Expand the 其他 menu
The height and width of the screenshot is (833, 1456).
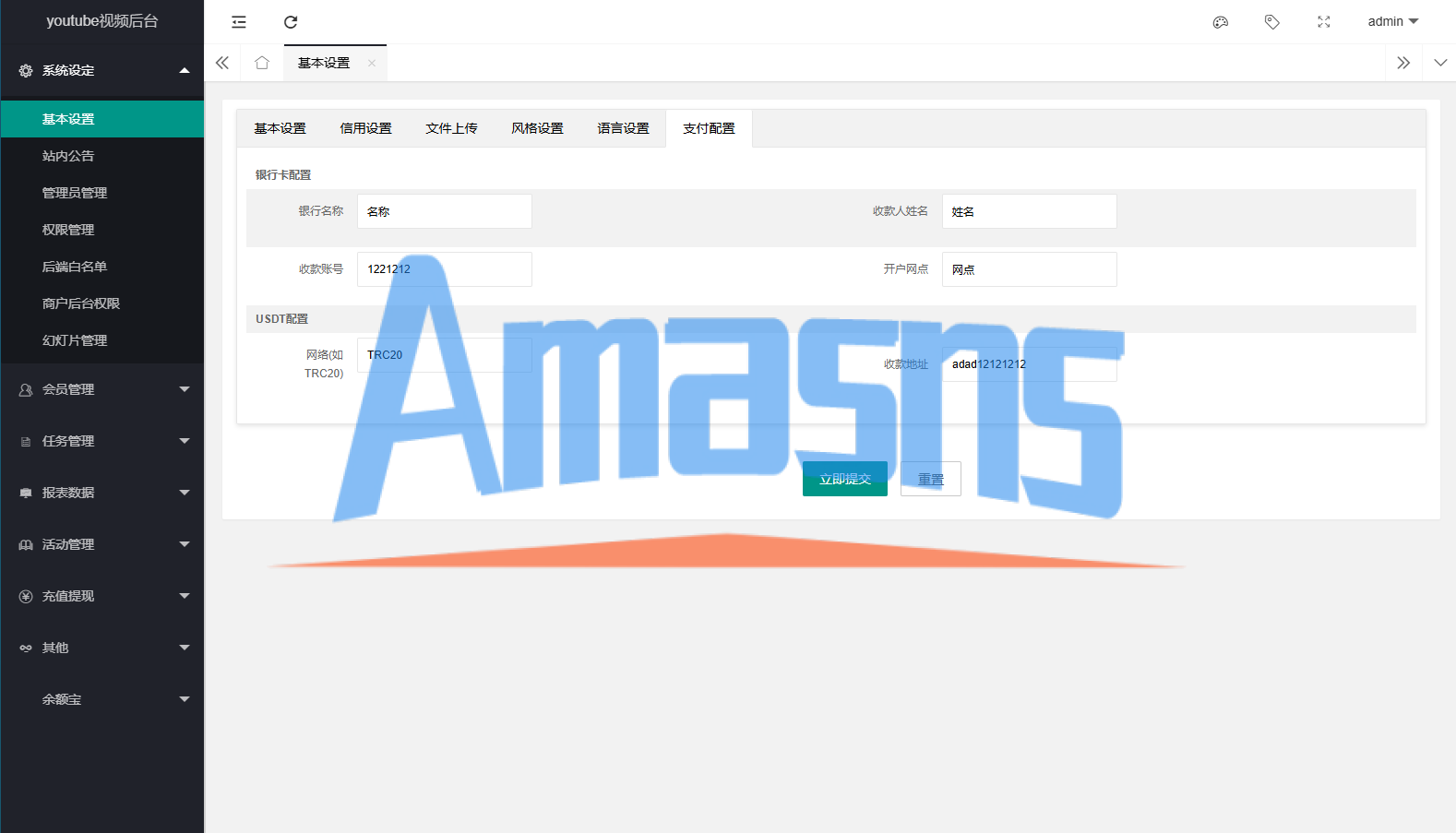point(102,648)
